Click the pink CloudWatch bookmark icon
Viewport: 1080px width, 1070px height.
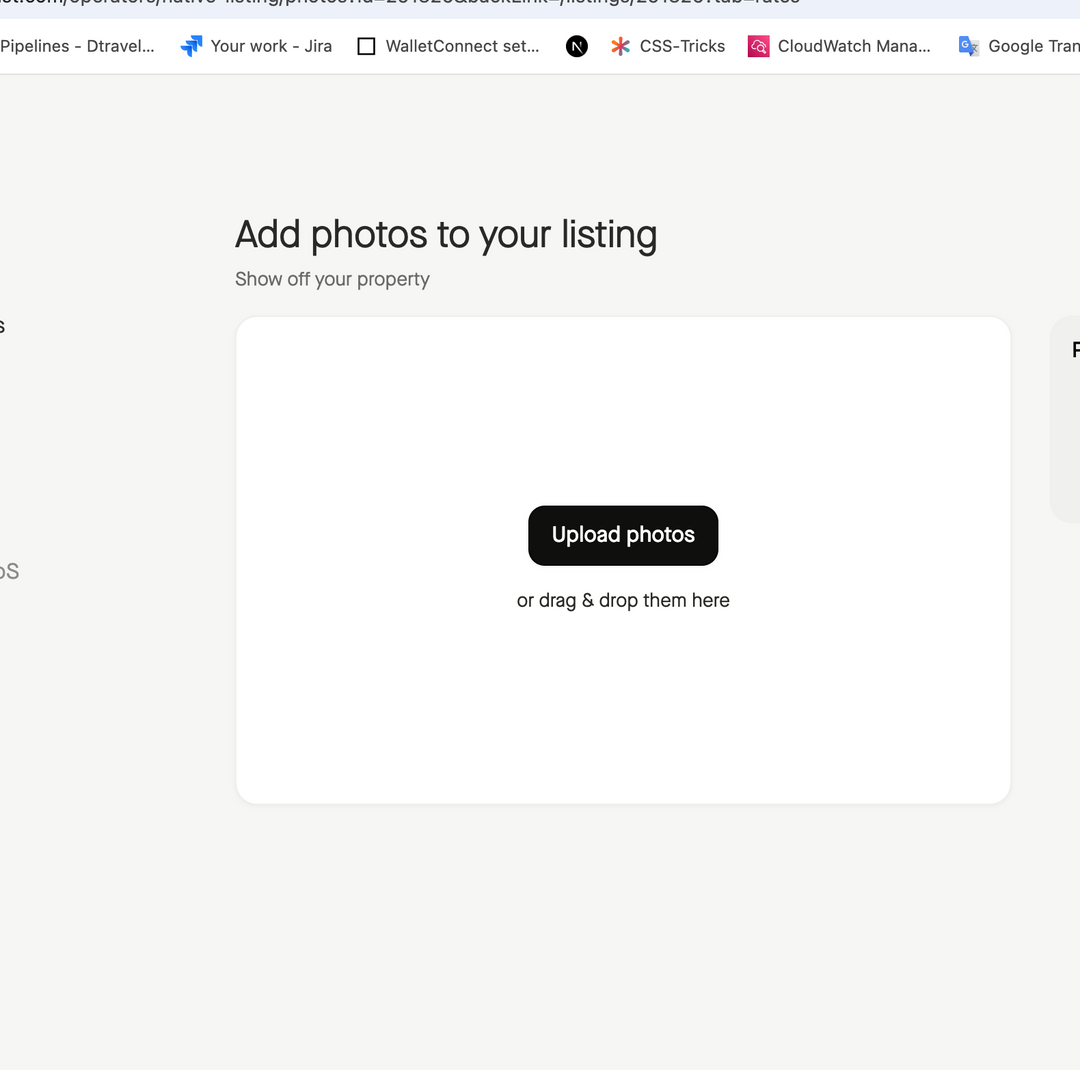(759, 46)
